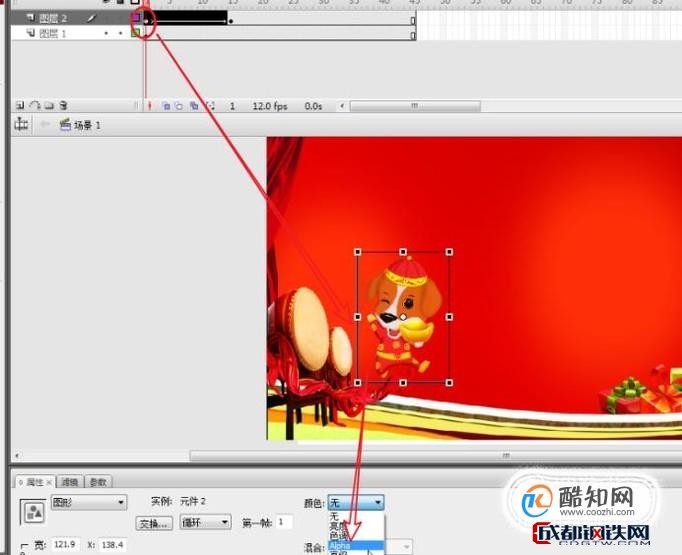Screen dimensions: 682x555
Task: Click the 场景 1 scene label
Action: pos(87,125)
